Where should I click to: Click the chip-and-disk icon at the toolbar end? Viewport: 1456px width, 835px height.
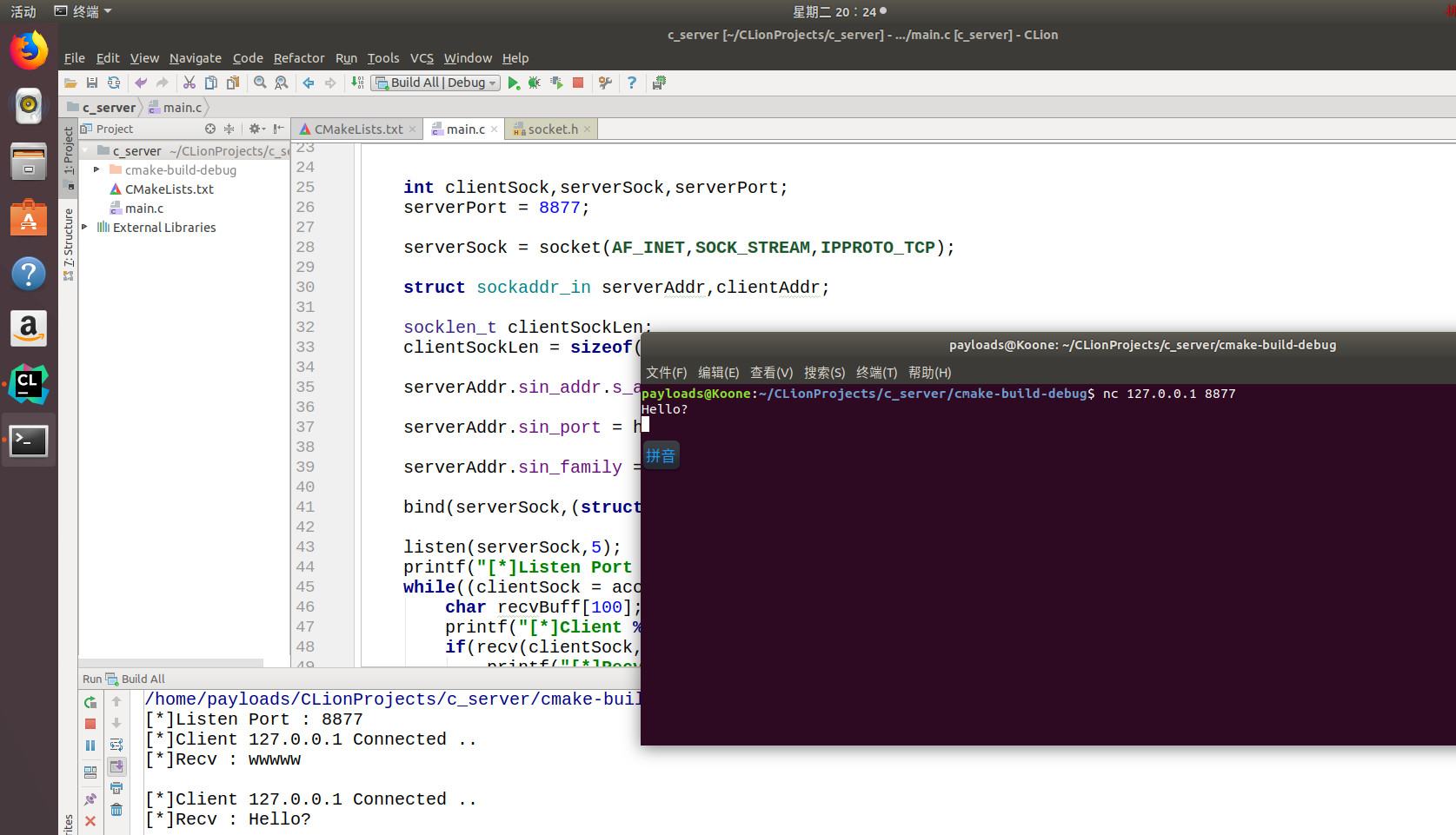click(659, 83)
